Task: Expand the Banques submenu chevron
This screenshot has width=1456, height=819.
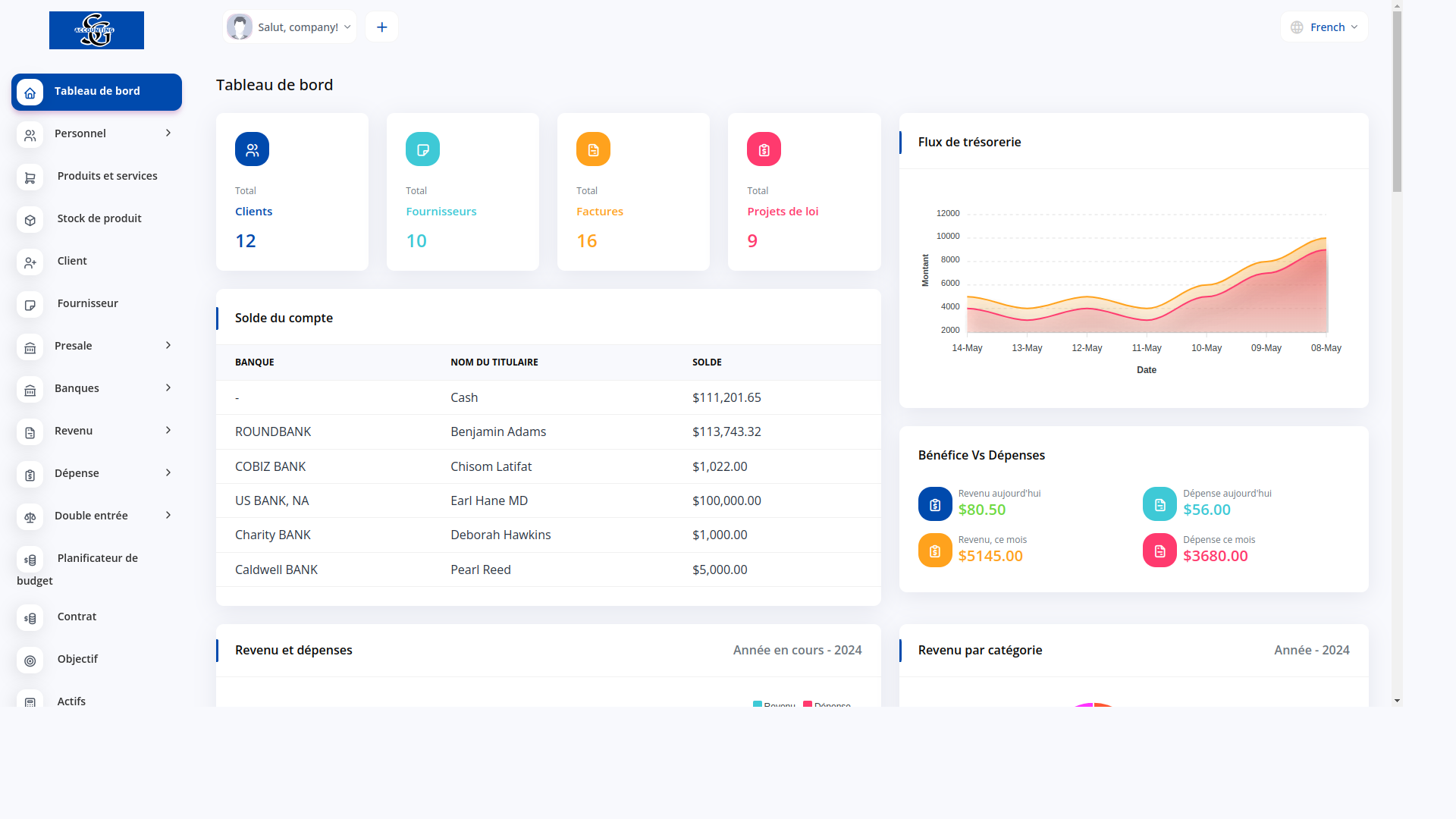Action: 168,388
